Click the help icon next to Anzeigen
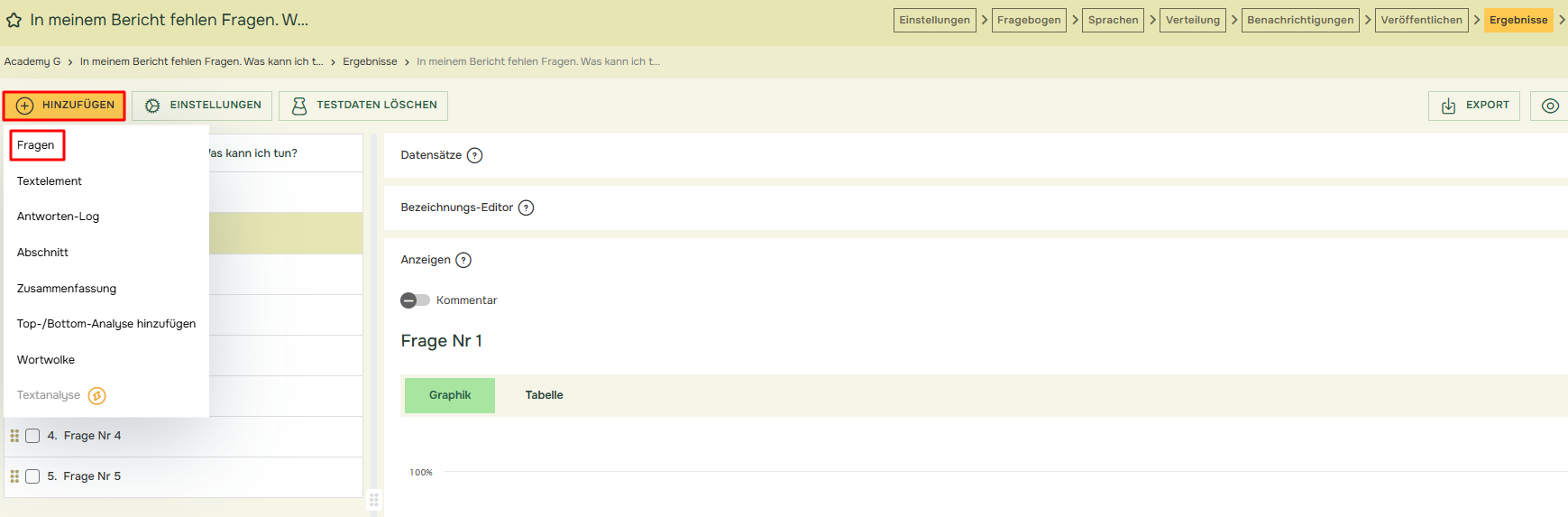1568x517 pixels. pos(463,260)
